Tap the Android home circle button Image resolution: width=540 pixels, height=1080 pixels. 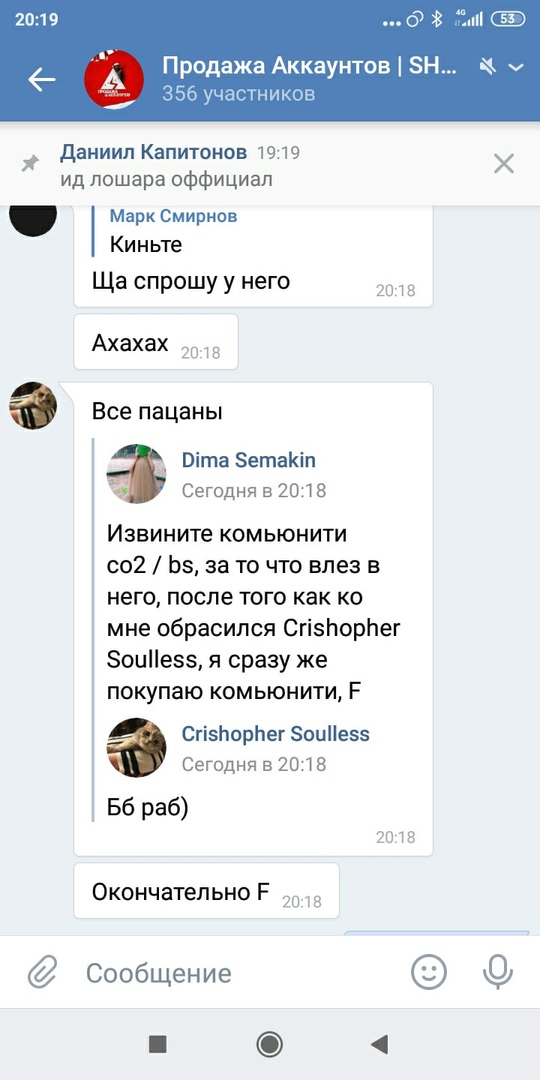coord(269,1044)
